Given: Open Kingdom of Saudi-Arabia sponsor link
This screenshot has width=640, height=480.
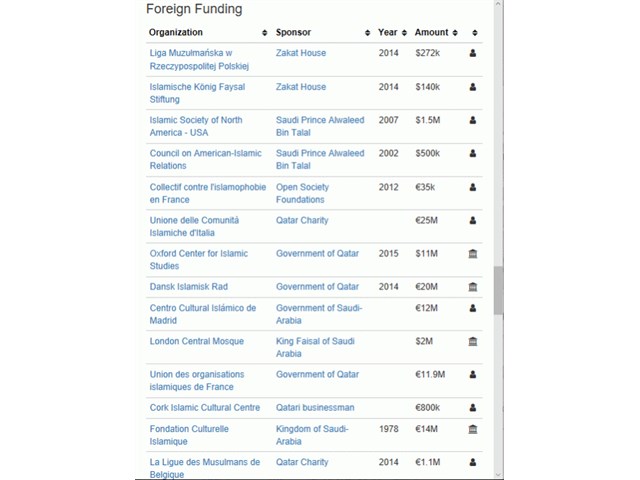Looking at the screenshot, I should (x=312, y=435).
